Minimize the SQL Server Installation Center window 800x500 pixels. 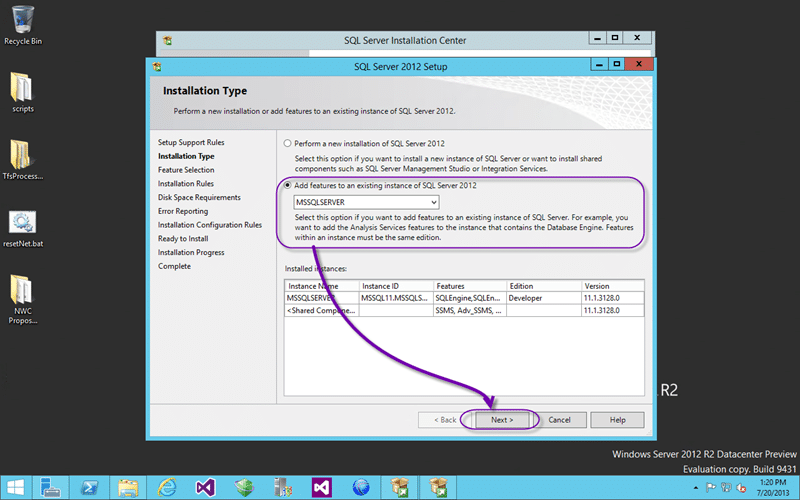pos(597,38)
